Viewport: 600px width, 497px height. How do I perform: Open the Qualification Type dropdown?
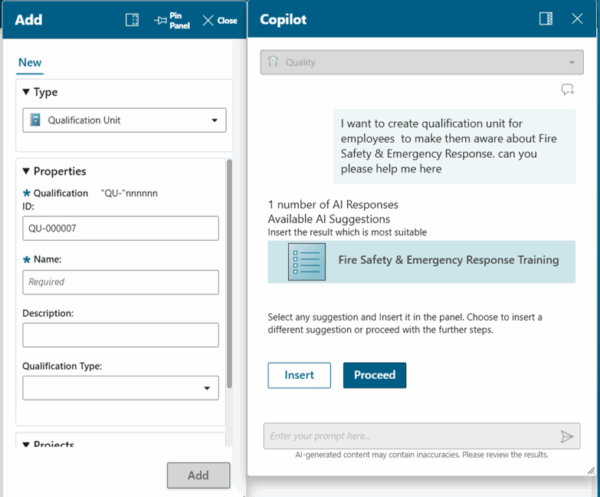coord(207,387)
